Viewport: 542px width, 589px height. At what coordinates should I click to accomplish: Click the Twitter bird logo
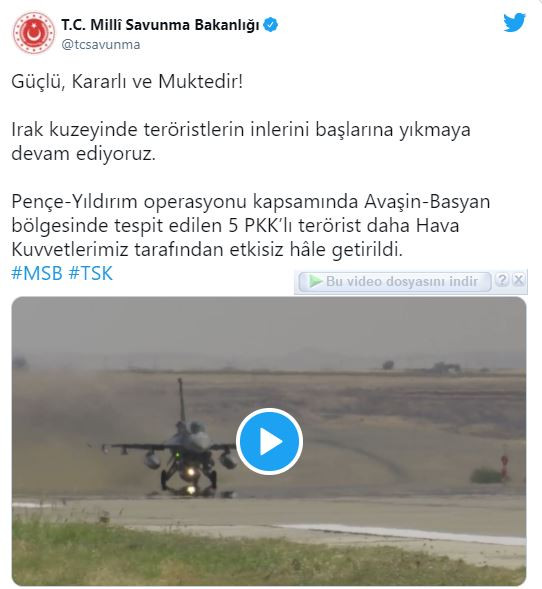tap(514, 23)
